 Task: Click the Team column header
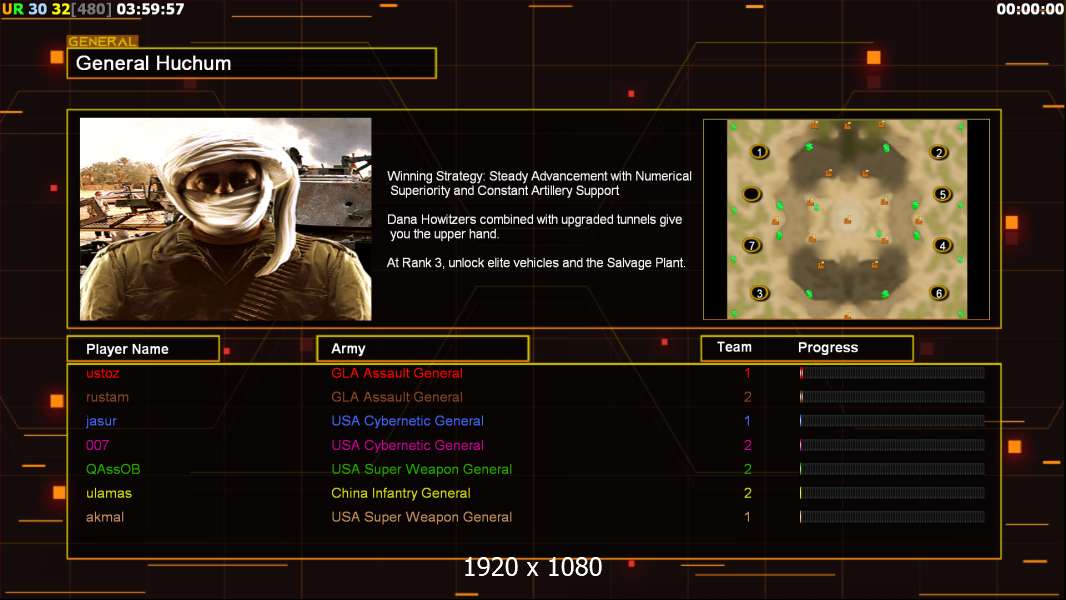click(x=734, y=347)
